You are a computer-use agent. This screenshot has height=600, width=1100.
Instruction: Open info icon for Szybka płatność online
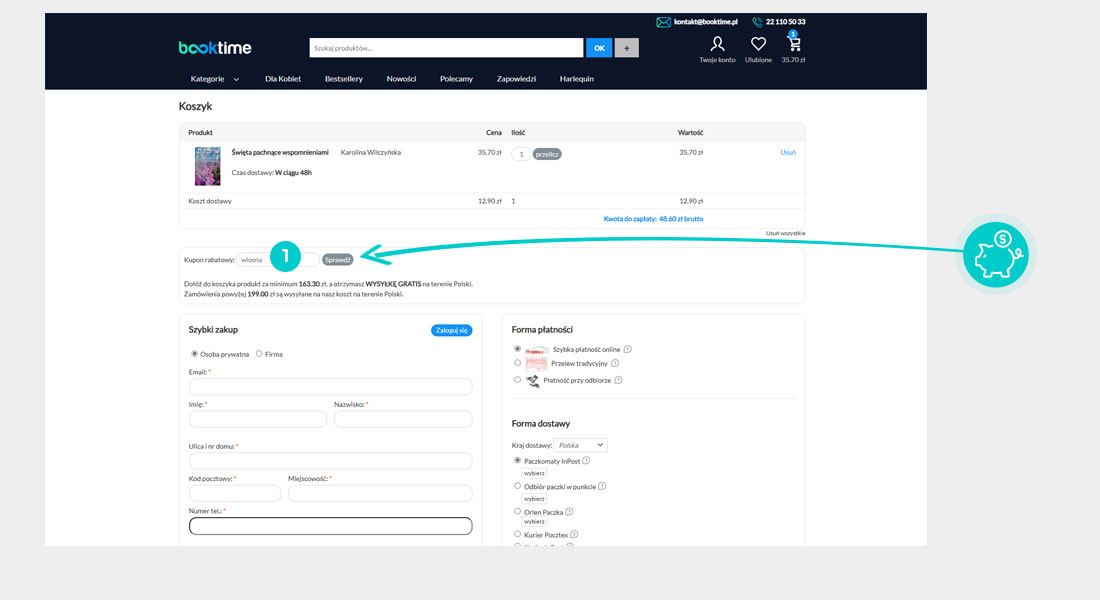(627, 349)
